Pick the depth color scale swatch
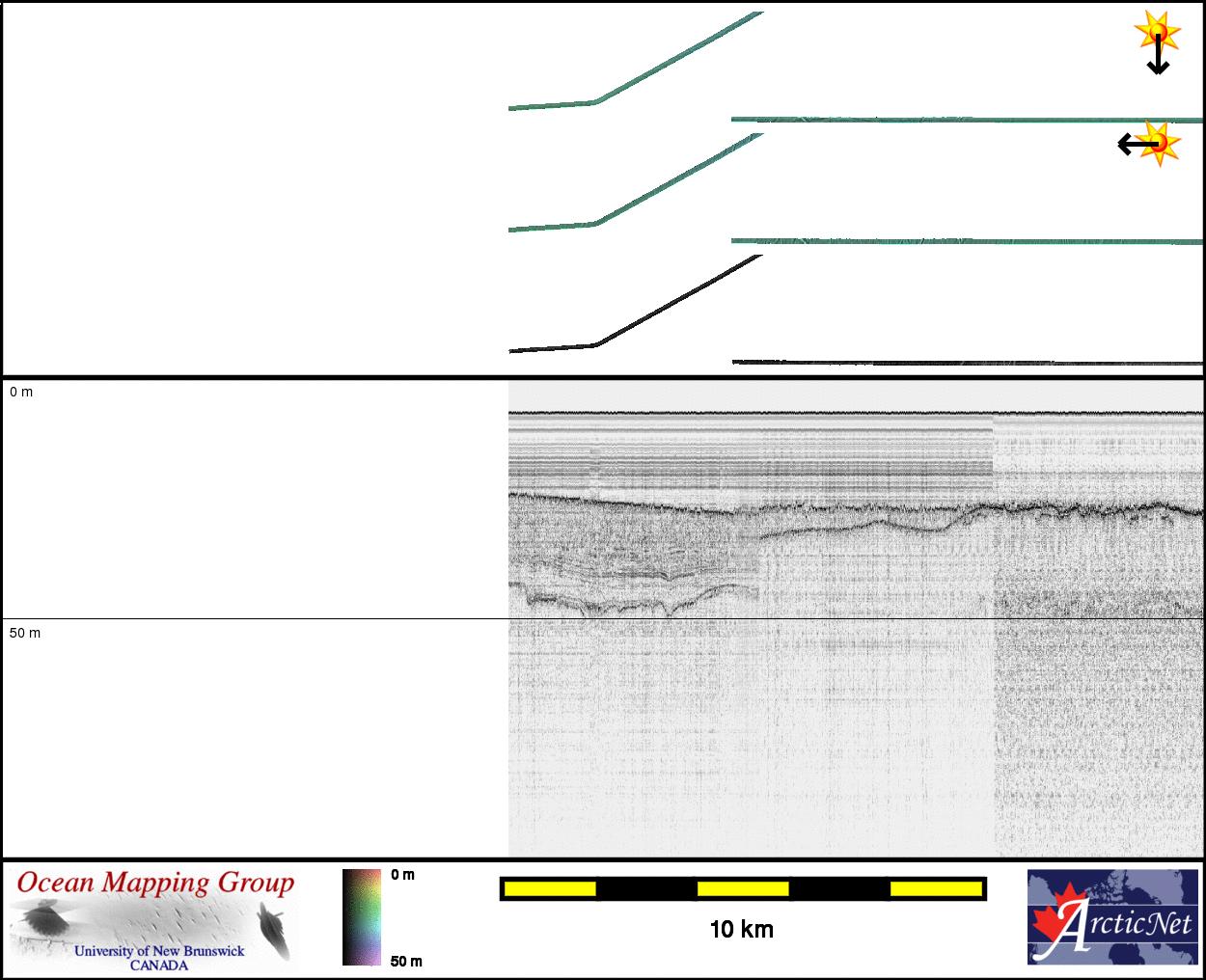1206x980 pixels. pyautogui.click(x=362, y=917)
